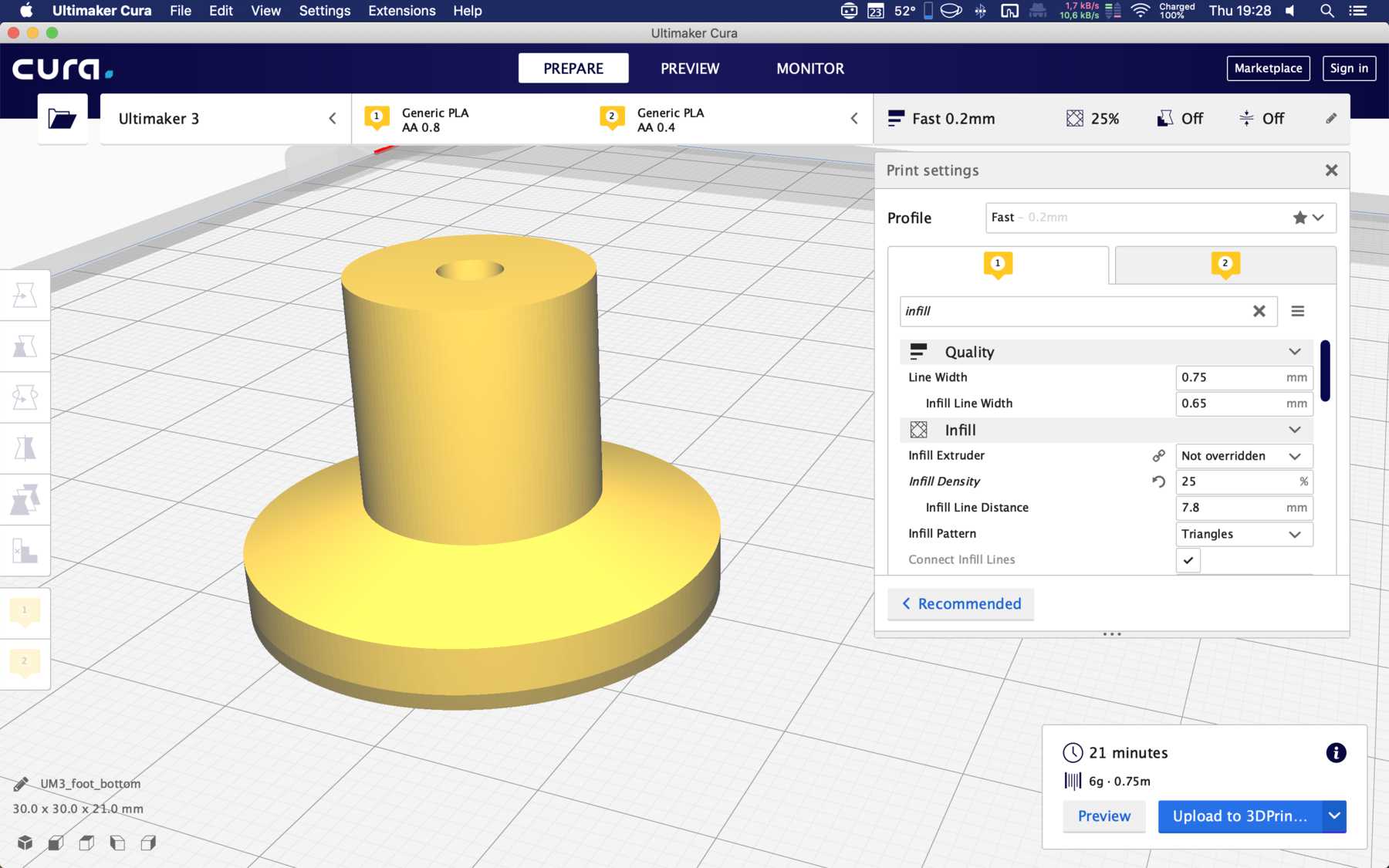The height and width of the screenshot is (868, 1389).
Task: Expand the material and print core selector
Action: 613,119
